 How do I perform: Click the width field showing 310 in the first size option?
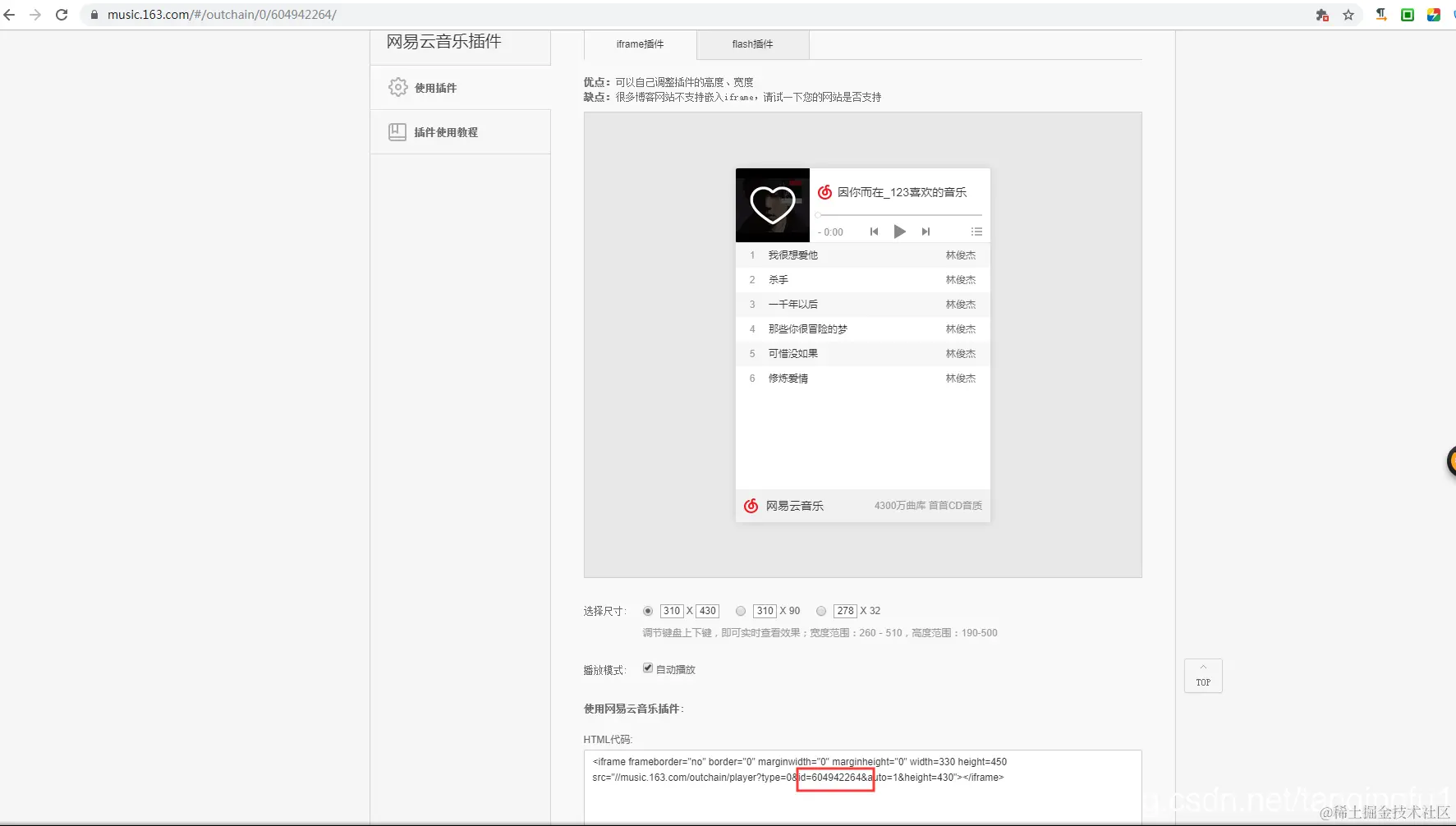[672, 611]
